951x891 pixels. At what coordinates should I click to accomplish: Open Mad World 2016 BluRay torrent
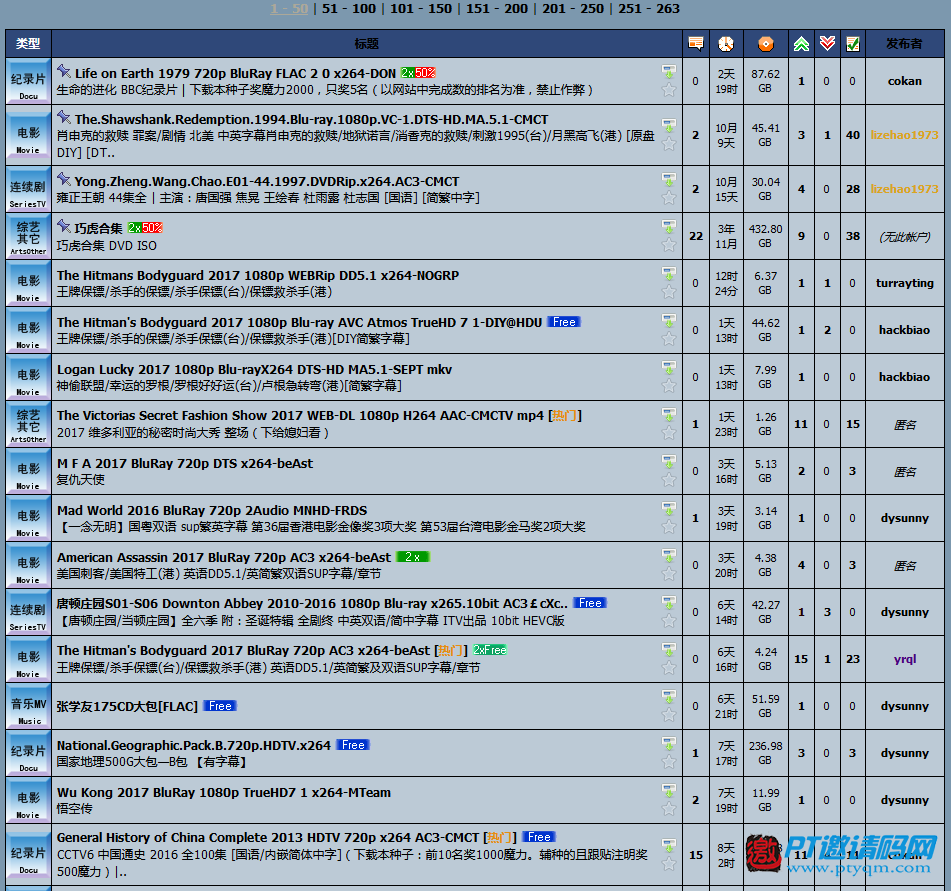tap(212, 511)
